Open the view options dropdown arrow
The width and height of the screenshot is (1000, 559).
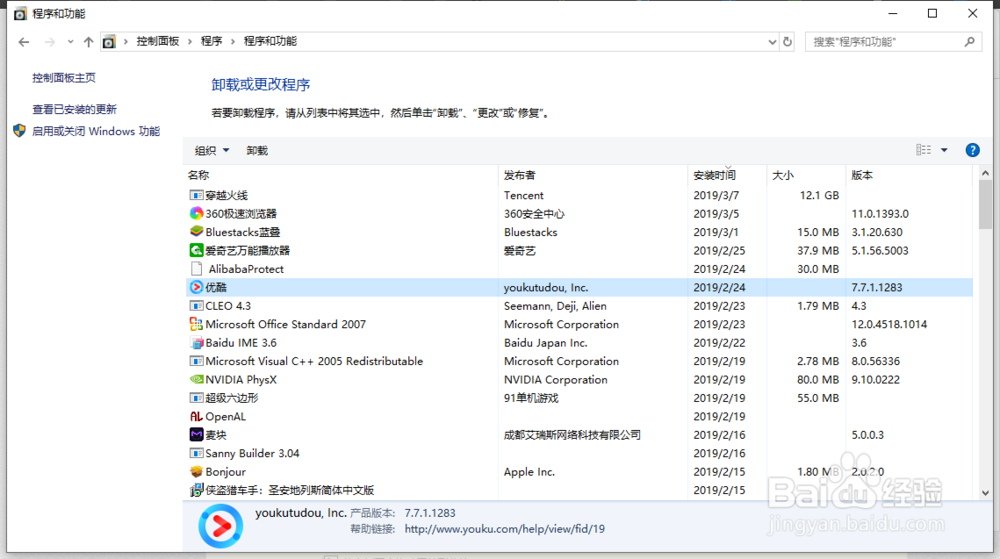(x=945, y=150)
